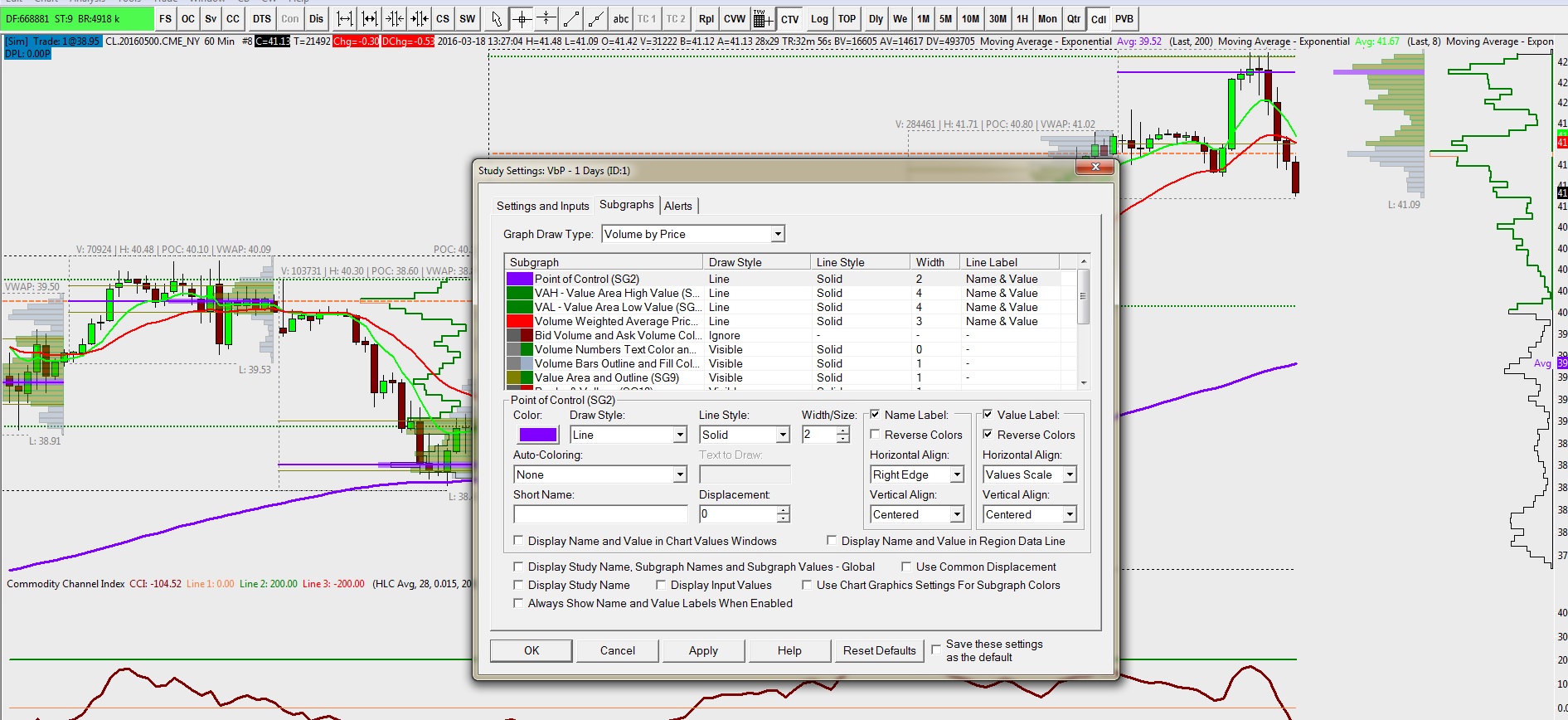This screenshot has height=720, width=1568.
Task: Select the line drawing tool
Action: [x=571, y=19]
